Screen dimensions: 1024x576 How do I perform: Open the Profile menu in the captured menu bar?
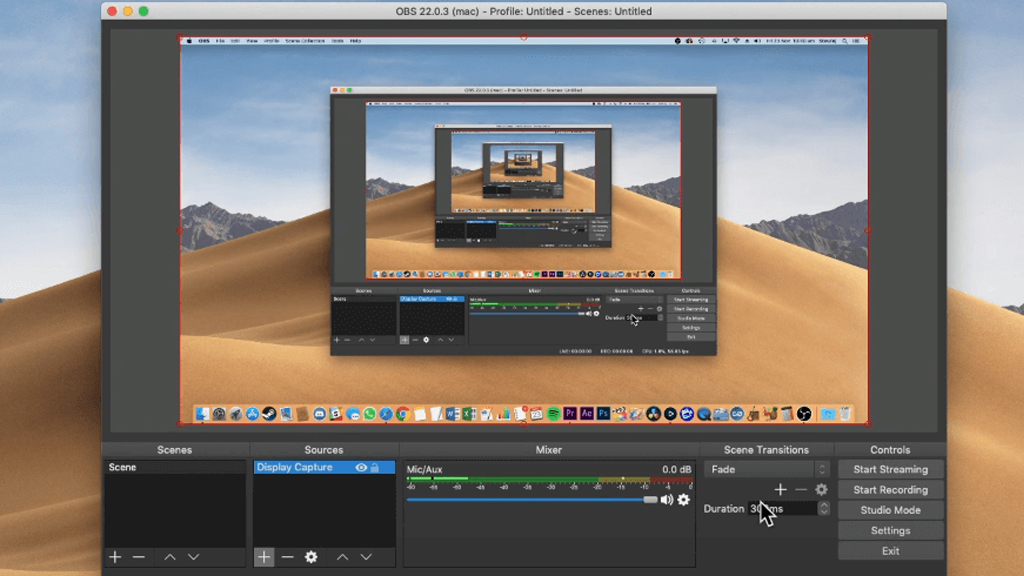[272, 41]
